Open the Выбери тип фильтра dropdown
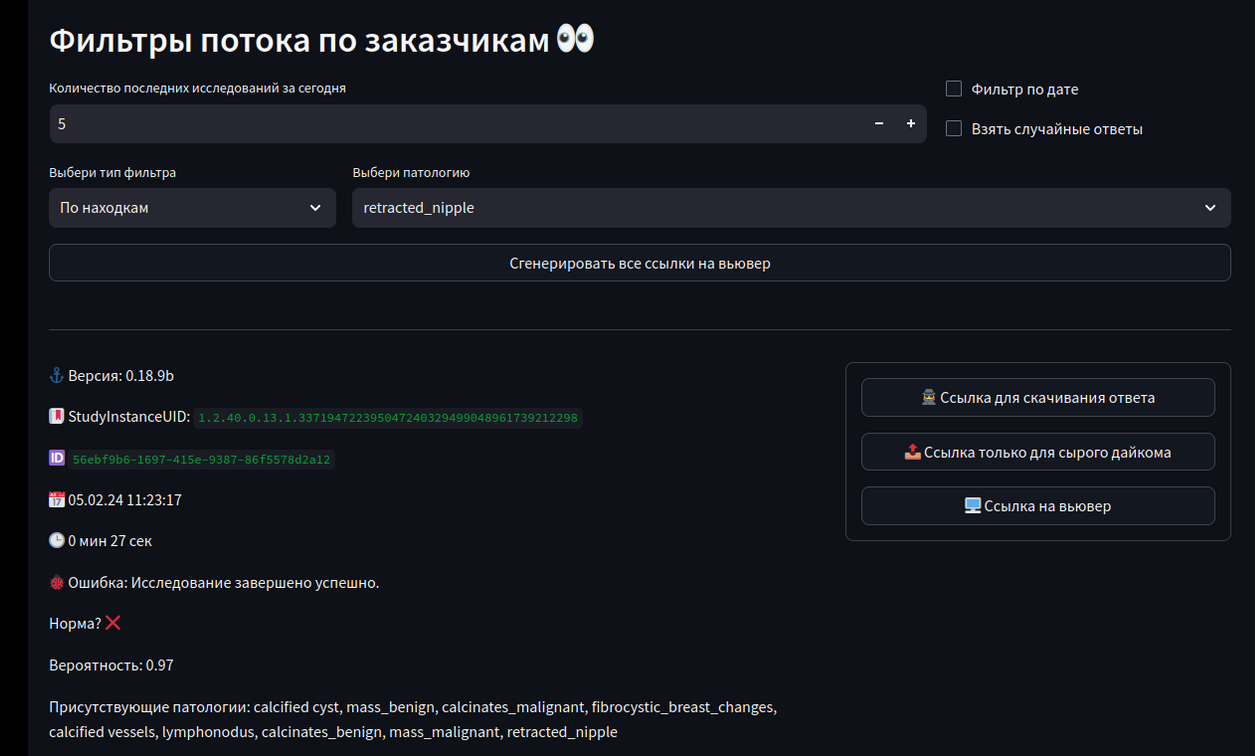 192,208
